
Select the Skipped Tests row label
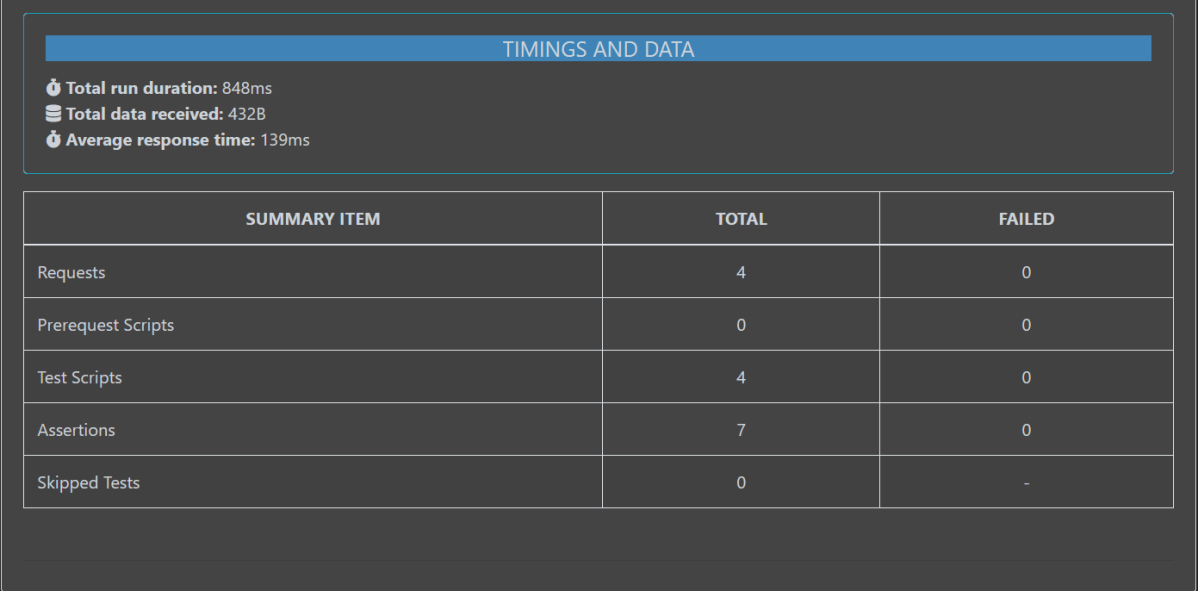coord(89,483)
